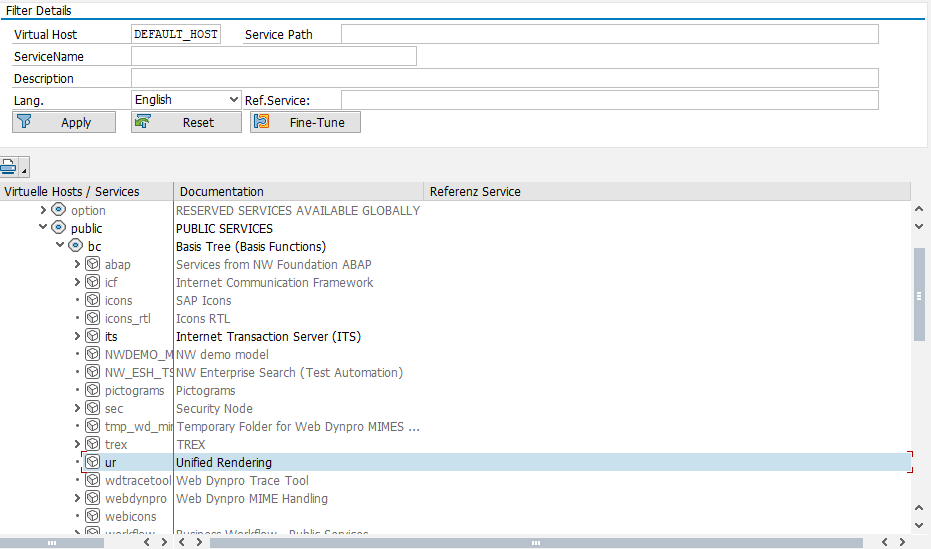The height and width of the screenshot is (549, 931).
Task: Click the tmp_wd_mime service cube icon
Action: tap(93, 426)
